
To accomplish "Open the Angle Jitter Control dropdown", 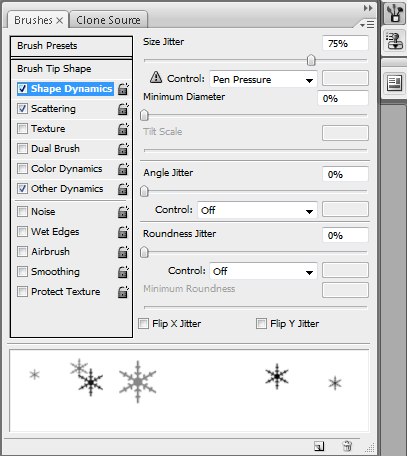I will coord(257,210).
